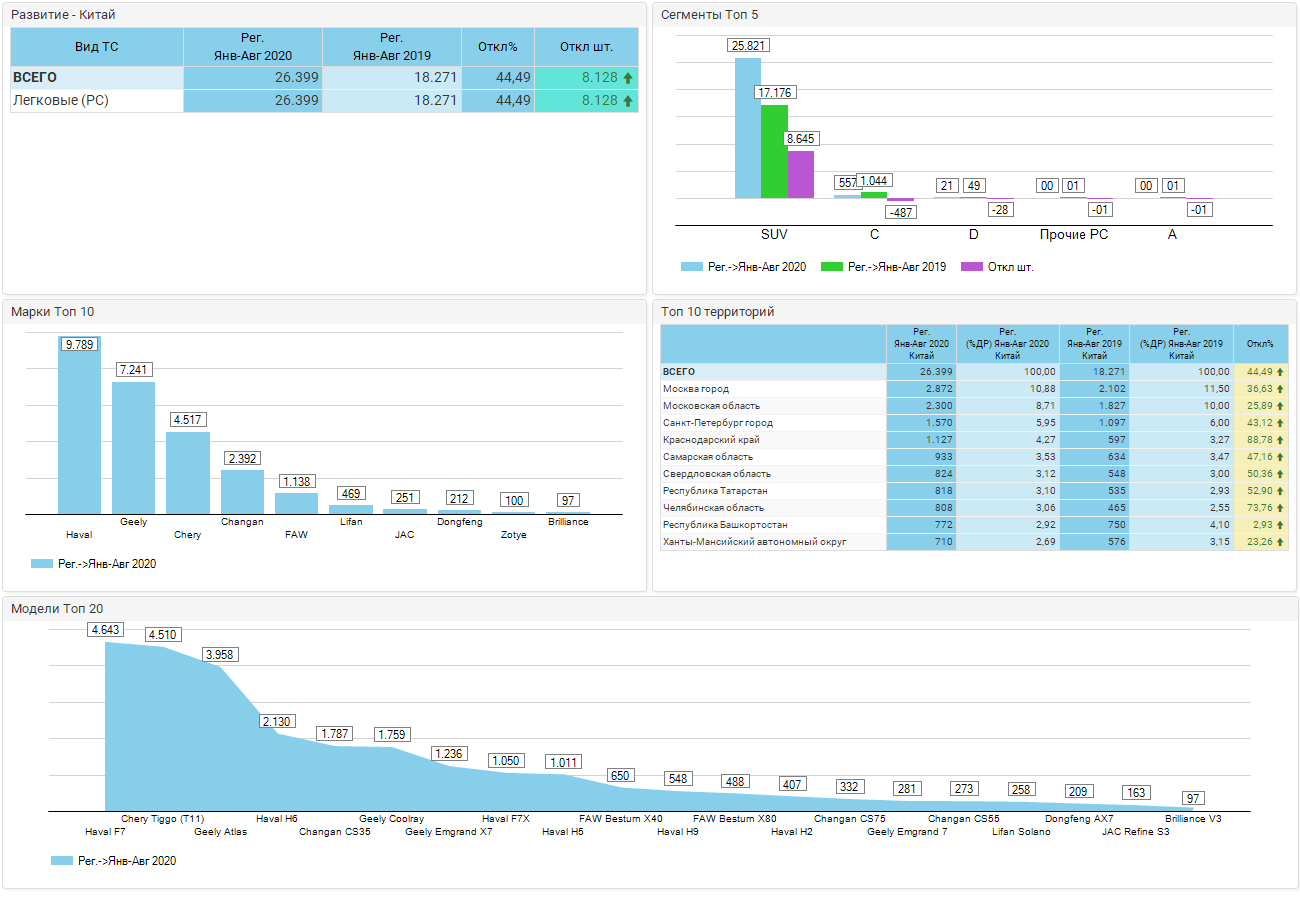Click the 18.271 cell in Легковые (PC) row

pos(392,101)
